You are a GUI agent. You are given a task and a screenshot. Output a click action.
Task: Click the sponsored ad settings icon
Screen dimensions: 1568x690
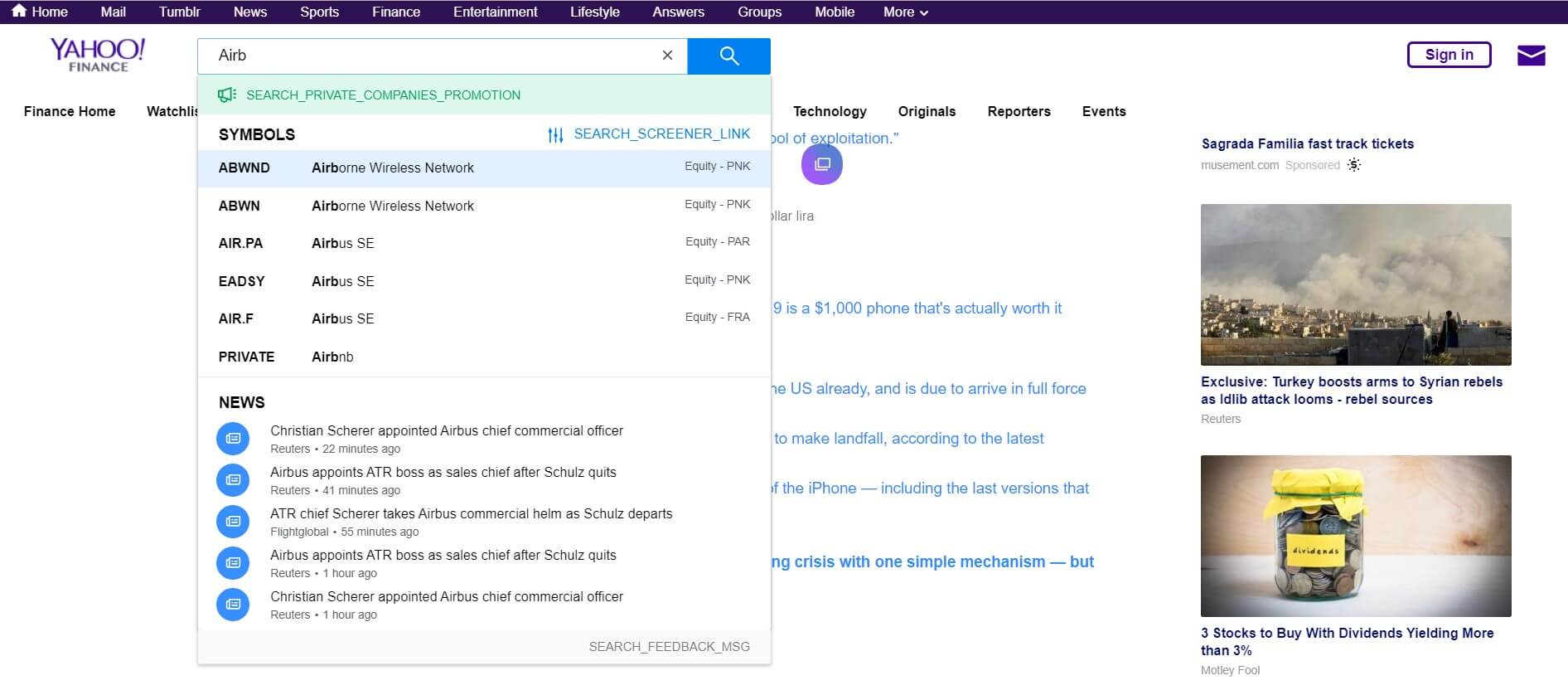point(1354,165)
